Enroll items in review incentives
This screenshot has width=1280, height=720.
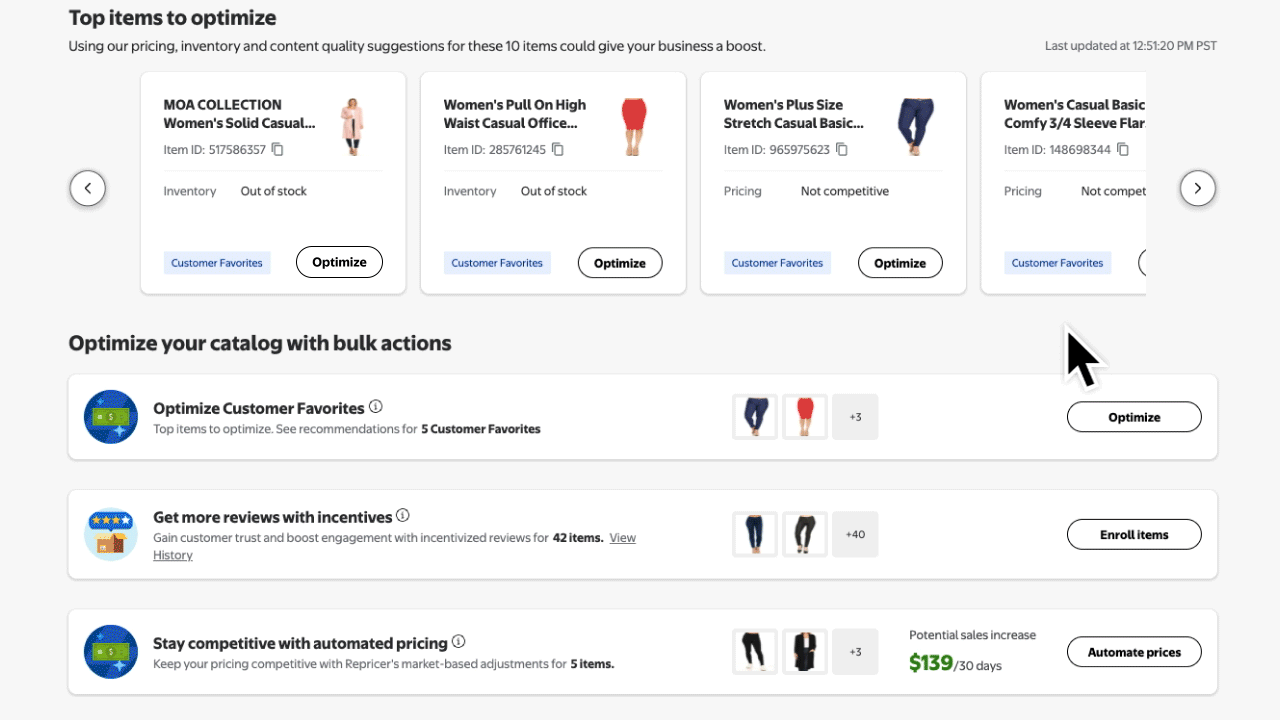(x=1134, y=534)
